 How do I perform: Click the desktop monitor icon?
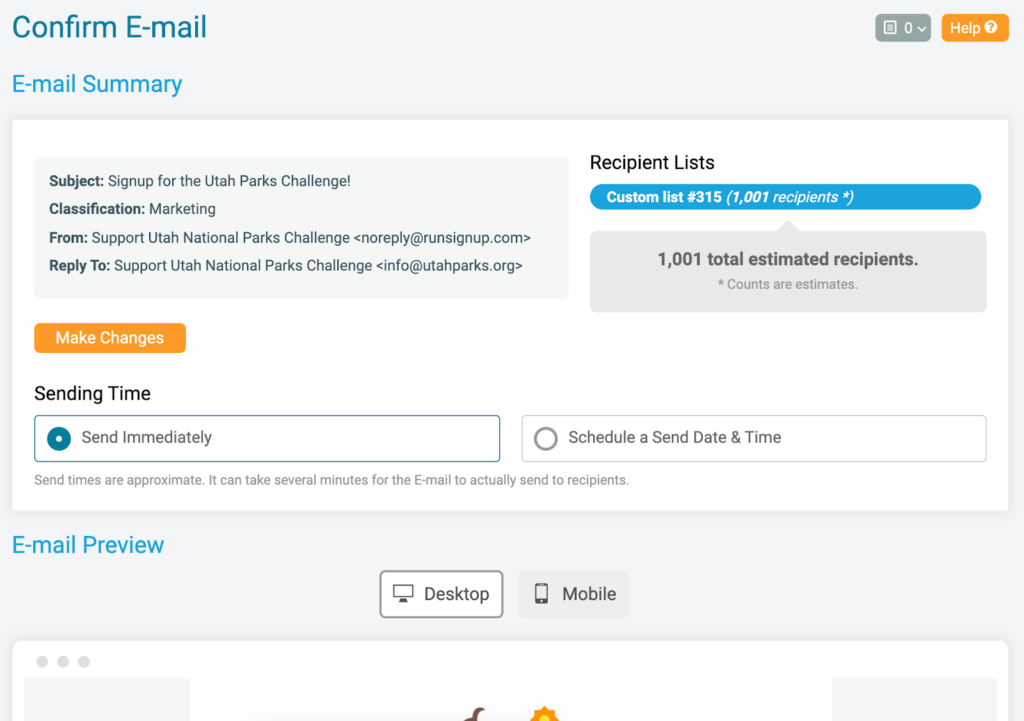click(403, 594)
